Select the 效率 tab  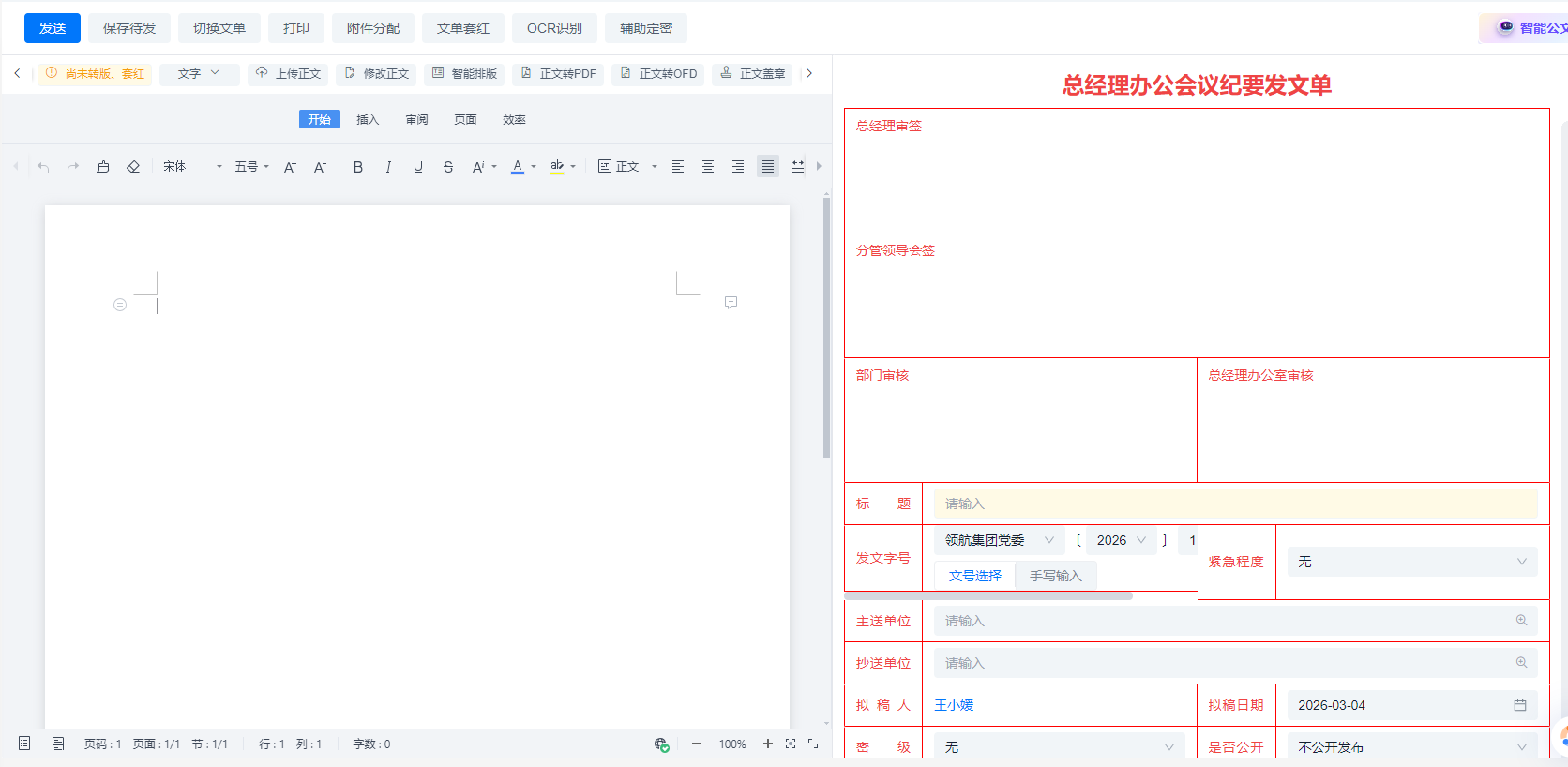click(514, 119)
